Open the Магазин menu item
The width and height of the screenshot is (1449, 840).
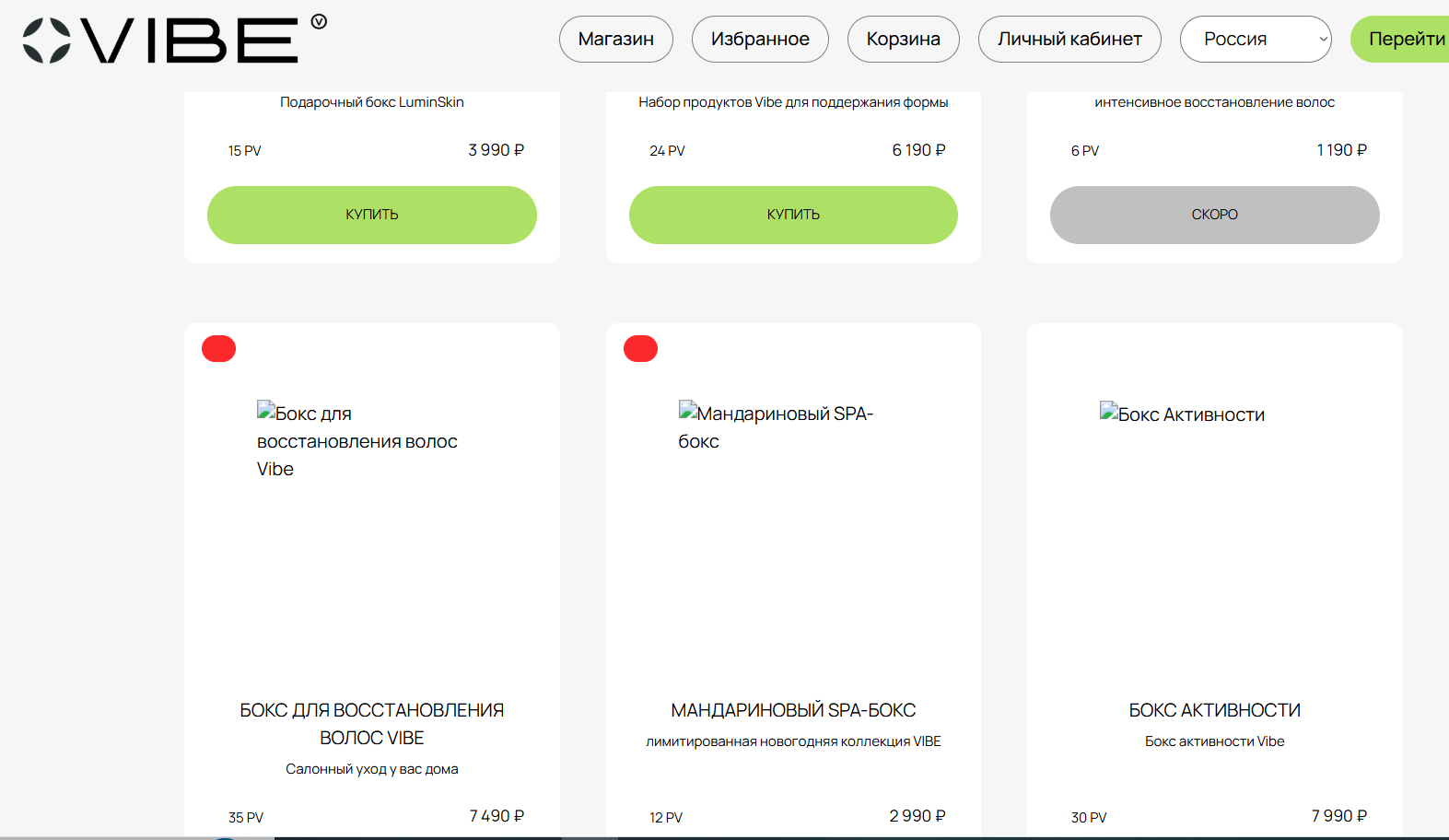pos(615,40)
